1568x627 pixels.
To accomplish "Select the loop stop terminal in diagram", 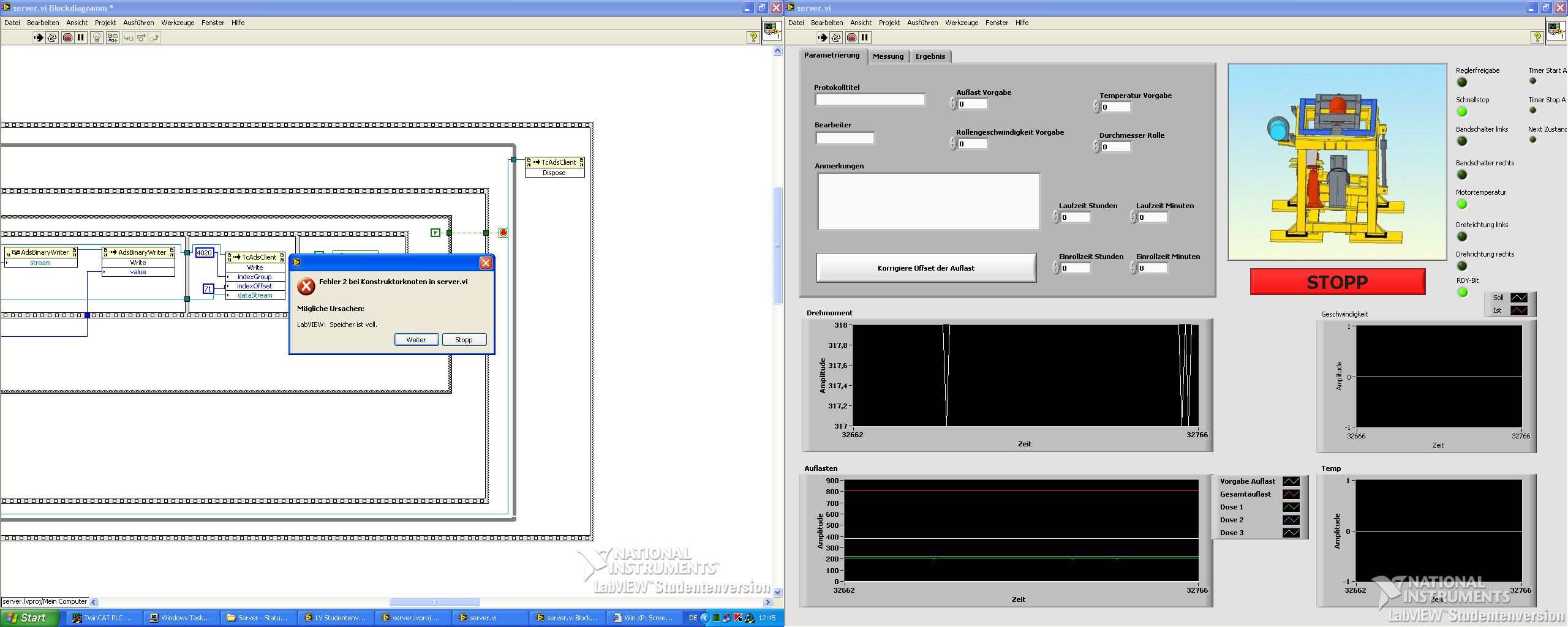I will point(503,233).
